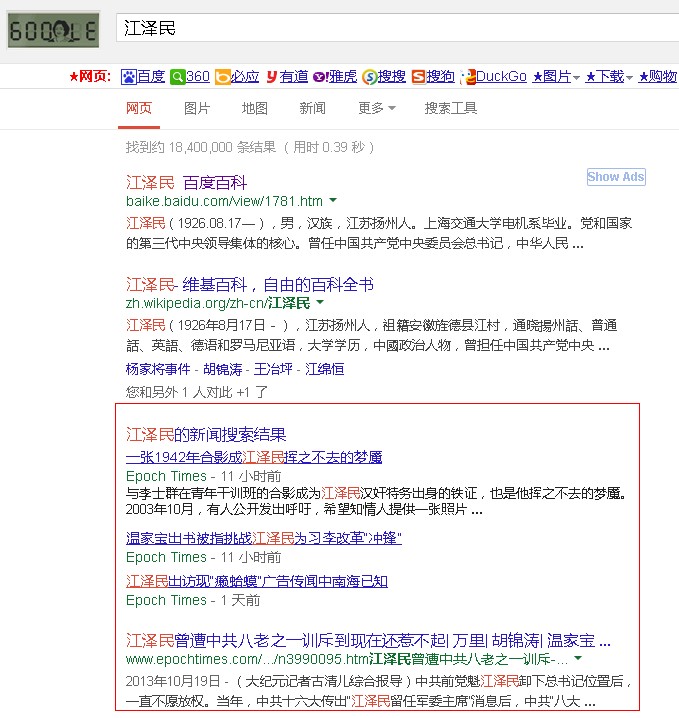Click the Soso (搜搜) icon
Screen dimensions: 679x718
369,77
